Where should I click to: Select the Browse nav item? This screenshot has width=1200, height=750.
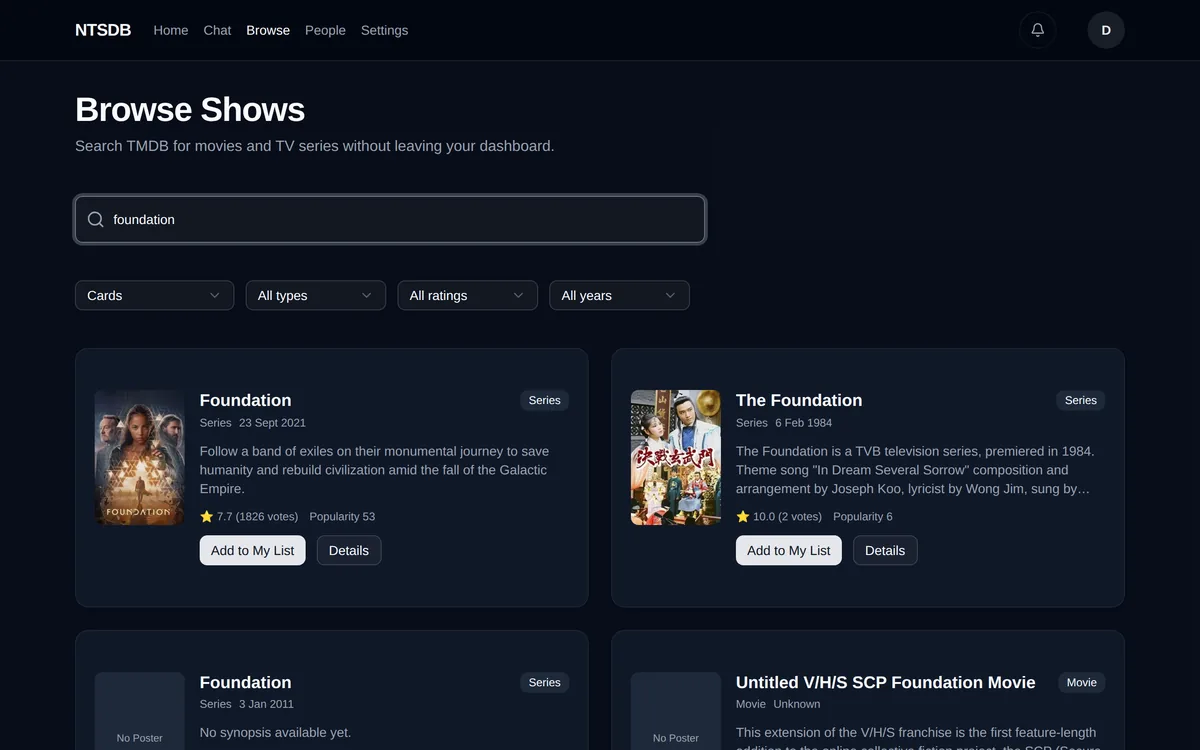click(268, 30)
